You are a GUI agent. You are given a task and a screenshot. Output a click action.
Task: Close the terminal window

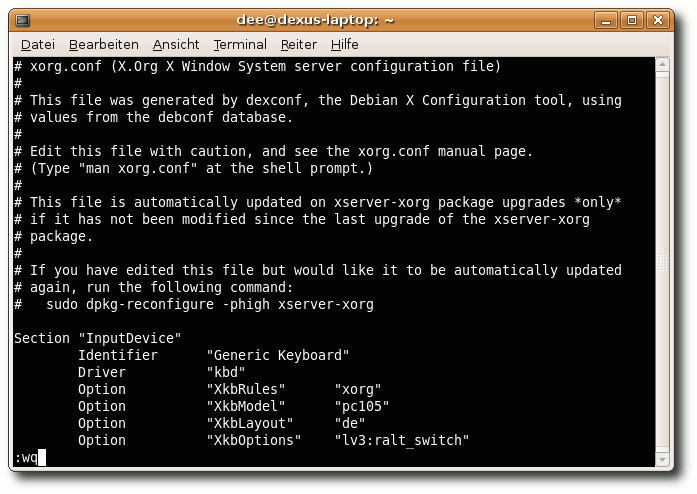tap(658, 20)
